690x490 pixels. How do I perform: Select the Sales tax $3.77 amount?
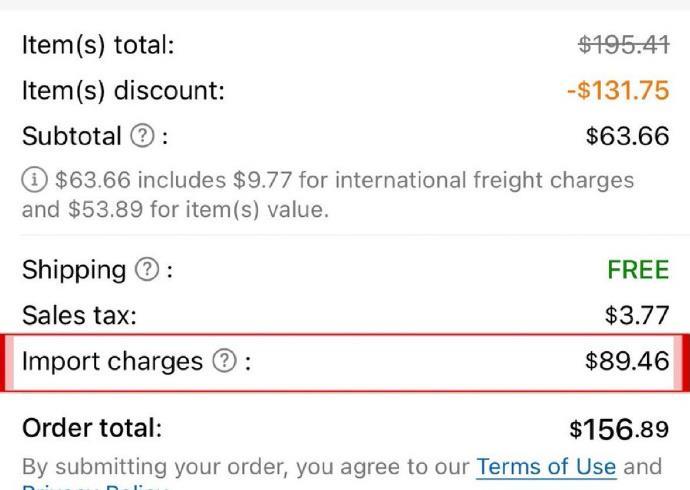[637, 315]
